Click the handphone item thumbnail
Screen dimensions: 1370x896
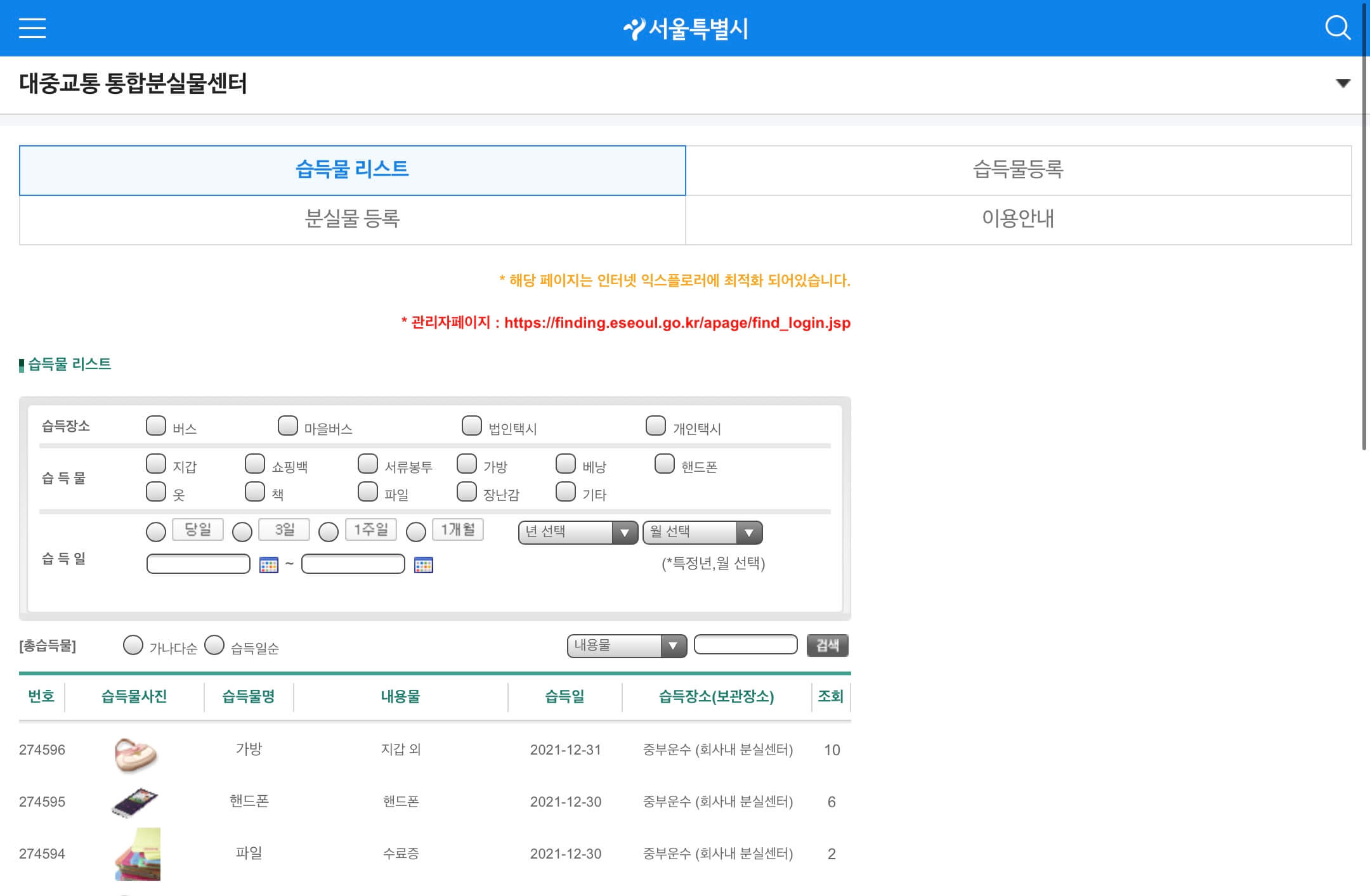[136, 803]
